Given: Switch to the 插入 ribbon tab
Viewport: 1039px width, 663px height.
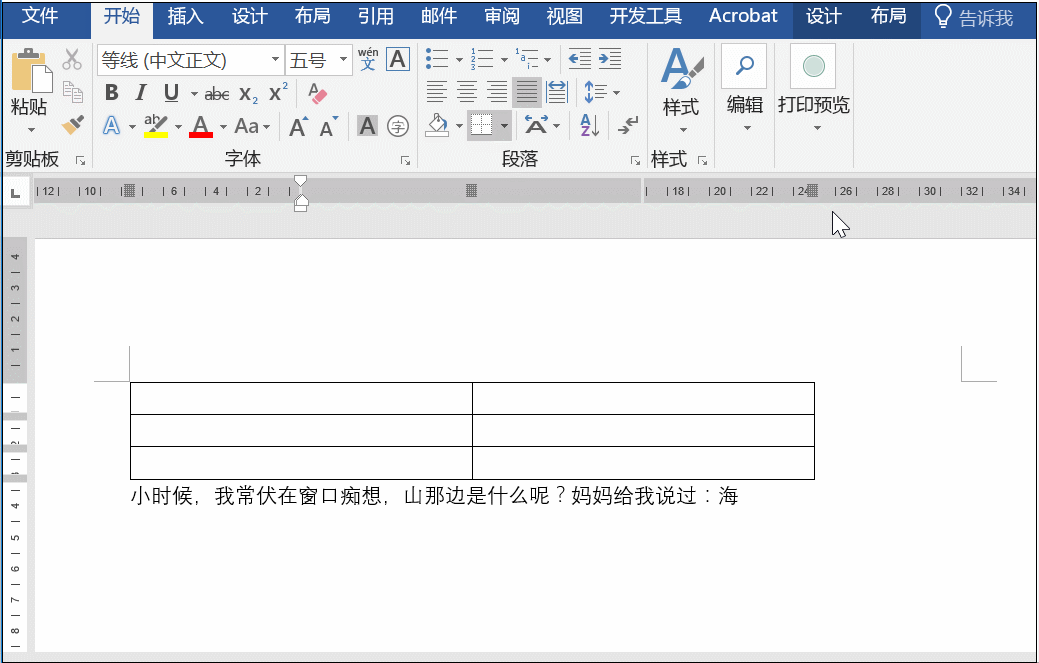Looking at the screenshot, I should tap(186, 15).
